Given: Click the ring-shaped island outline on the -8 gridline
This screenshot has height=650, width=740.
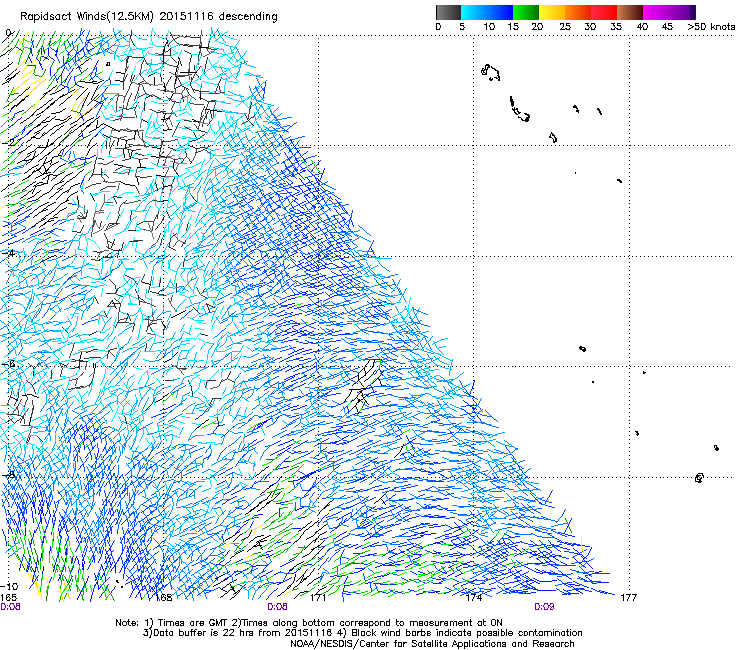Looking at the screenshot, I should tap(699, 478).
